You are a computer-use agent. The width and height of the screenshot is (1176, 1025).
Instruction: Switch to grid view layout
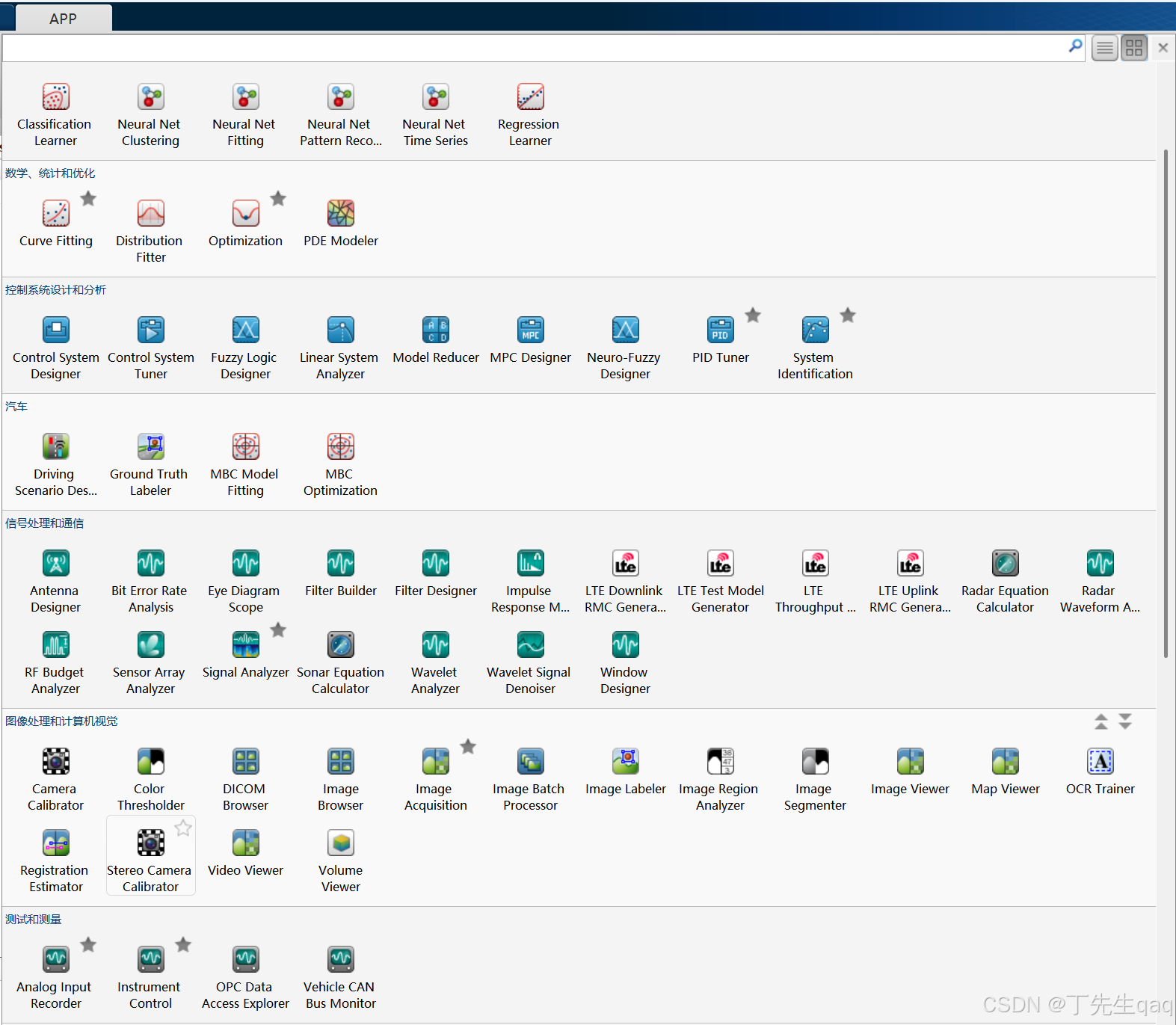click(x=1134, y=49)
